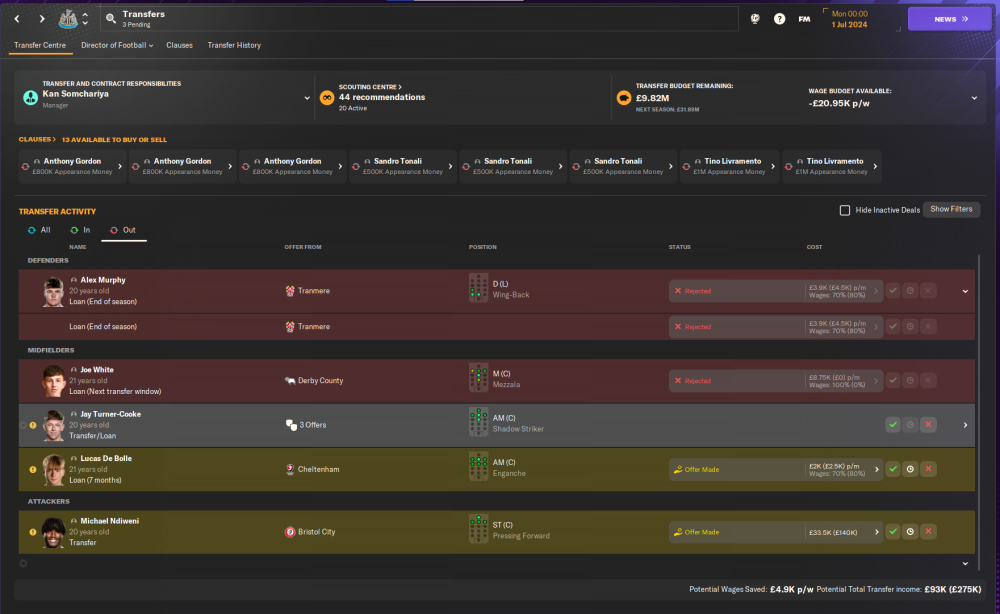This screenshot has width=1000, height=614.
Task: Click the transfer budget piggy bank icon
Action: [624, 98]
